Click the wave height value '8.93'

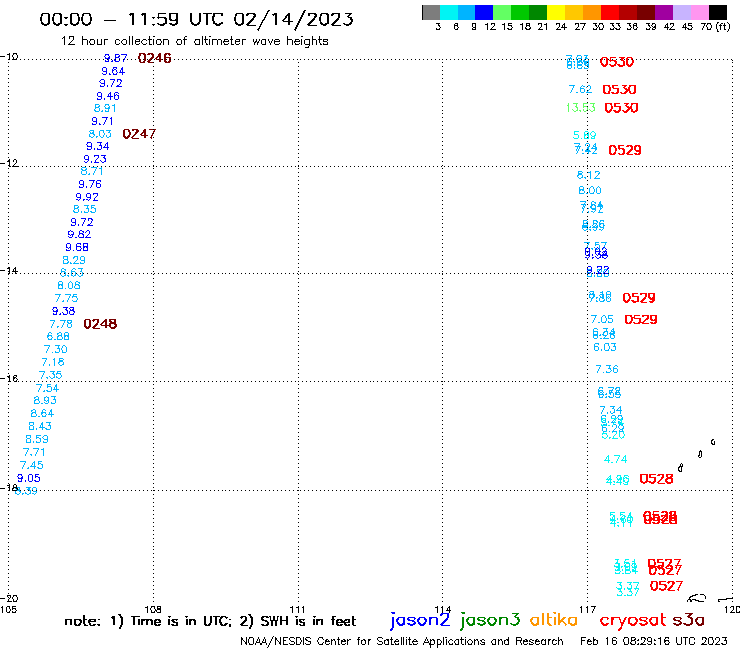pyautogui.click(x=45, y=400)
